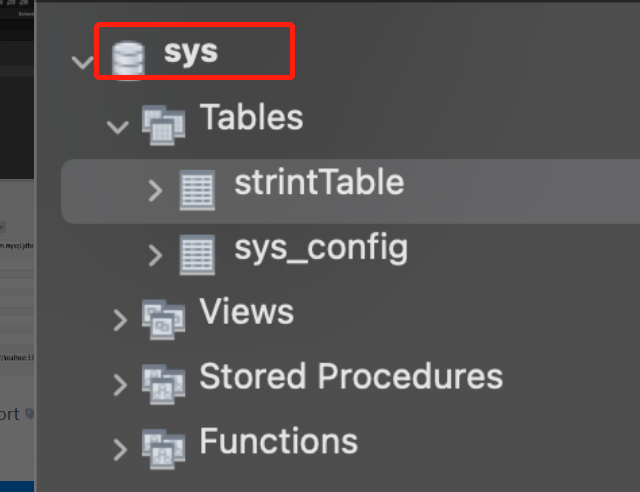
Task: Click the Functions folder icon
Action: [x=163, y=449]
